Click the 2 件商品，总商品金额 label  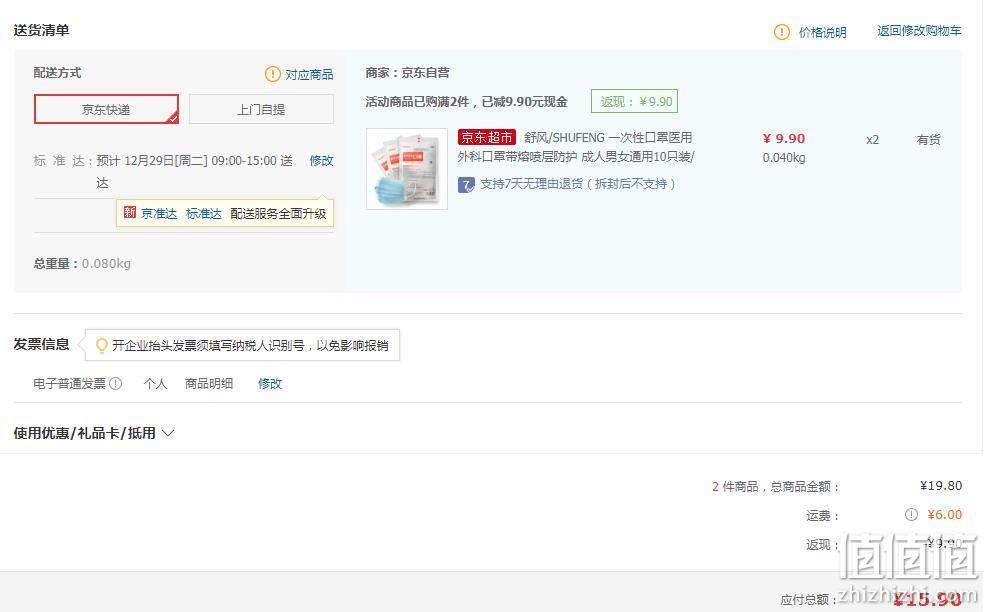(776, 486)
